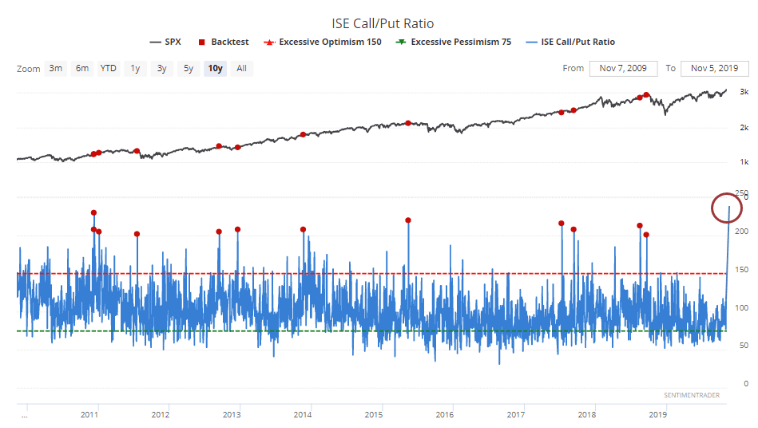Viewport: 758px width, 428px height.
Task: Click the highest red backtest marker near 2011
Action: coord(94,213)
